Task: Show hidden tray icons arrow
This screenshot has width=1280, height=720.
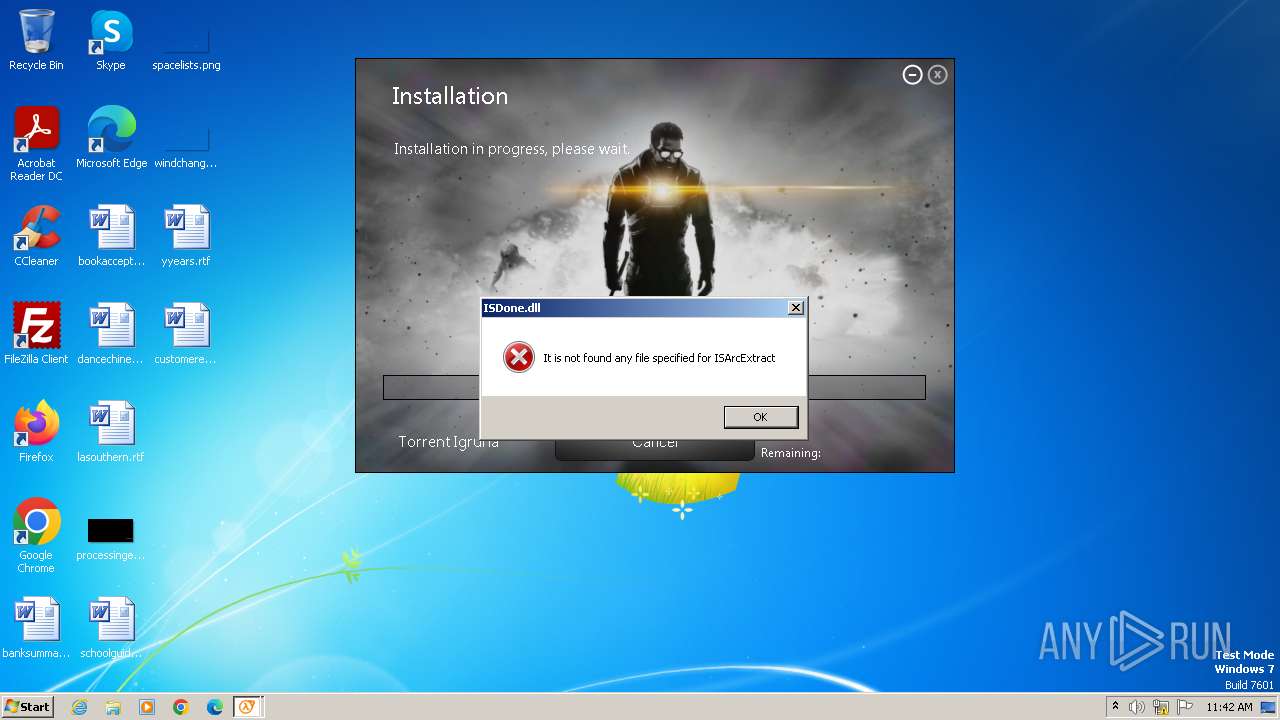Action: [1115, 706]
